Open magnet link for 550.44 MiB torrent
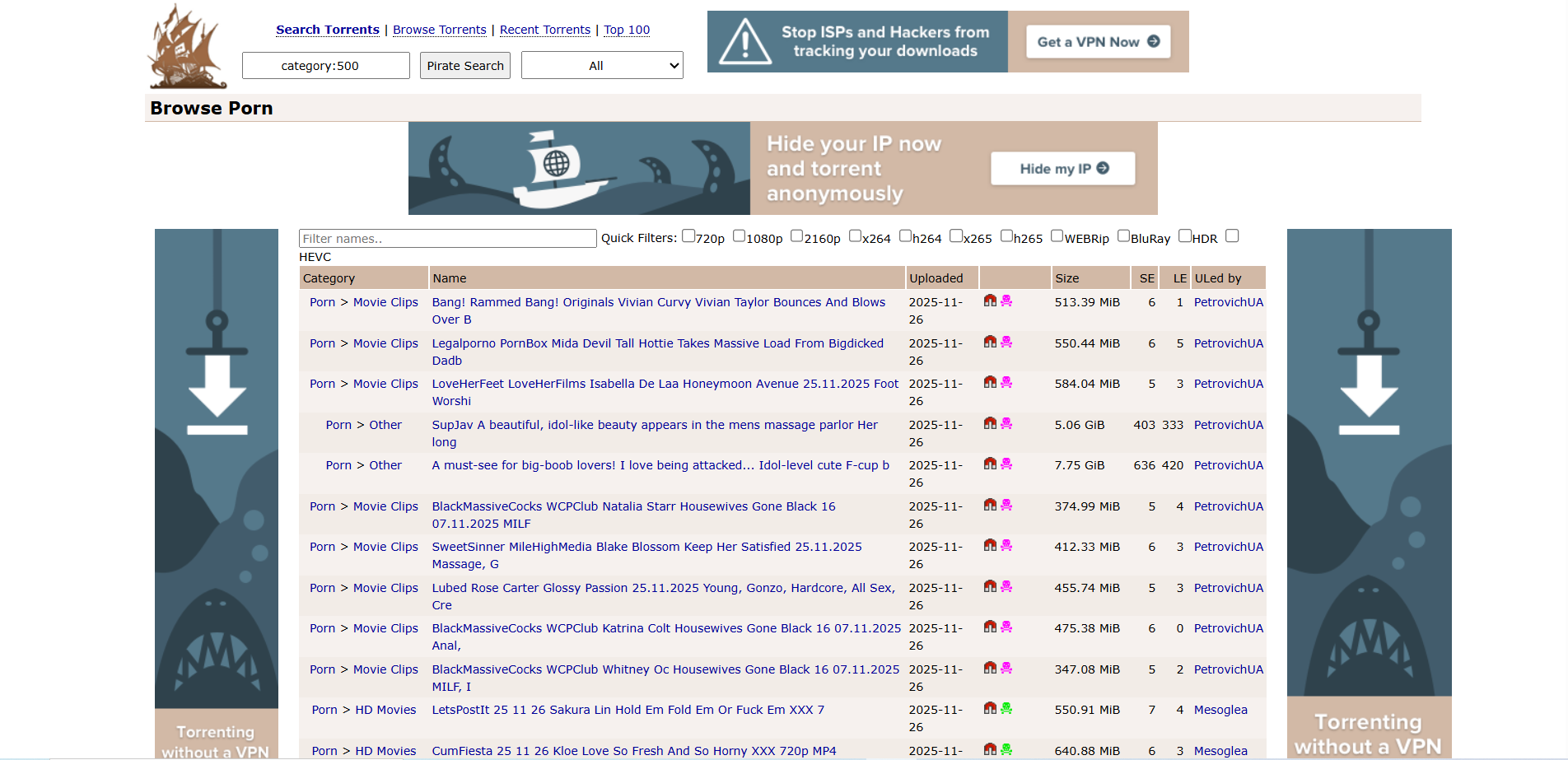 tap(990, 342)
